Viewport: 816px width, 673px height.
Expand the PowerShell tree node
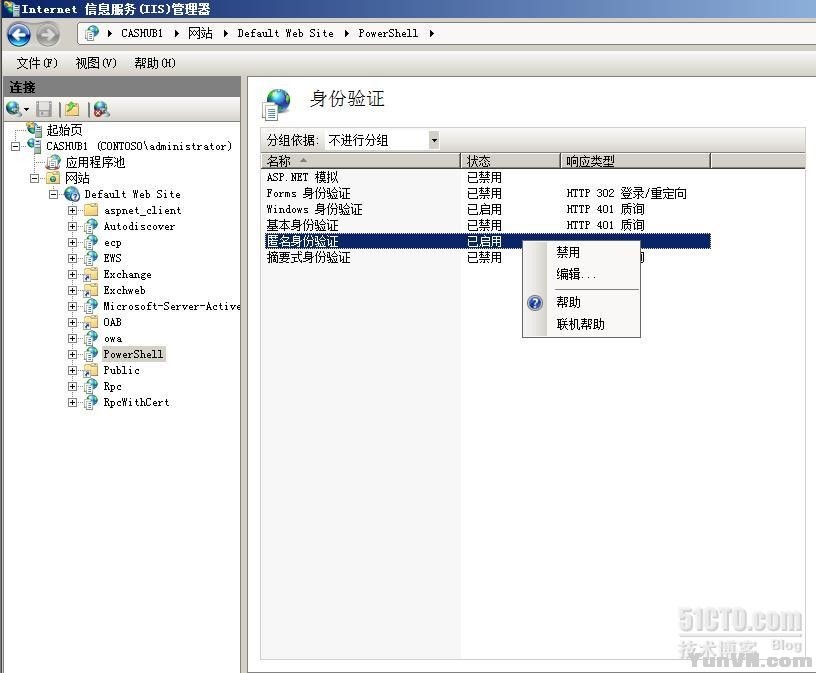(72, 354)
